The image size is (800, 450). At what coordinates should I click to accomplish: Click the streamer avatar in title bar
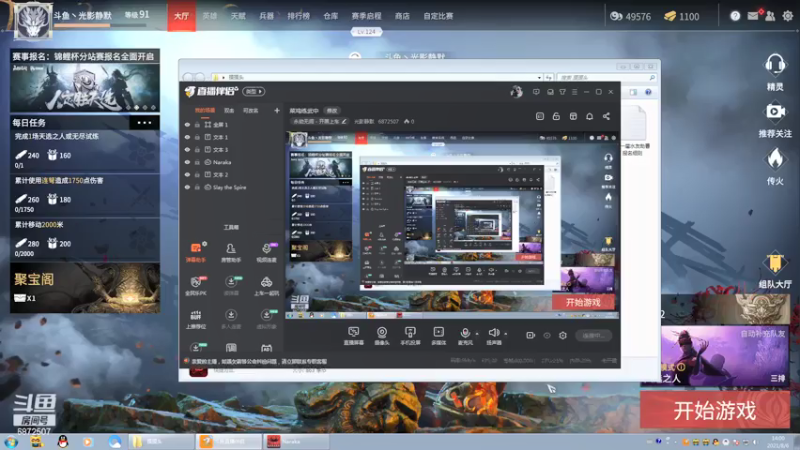pos(516,92)
